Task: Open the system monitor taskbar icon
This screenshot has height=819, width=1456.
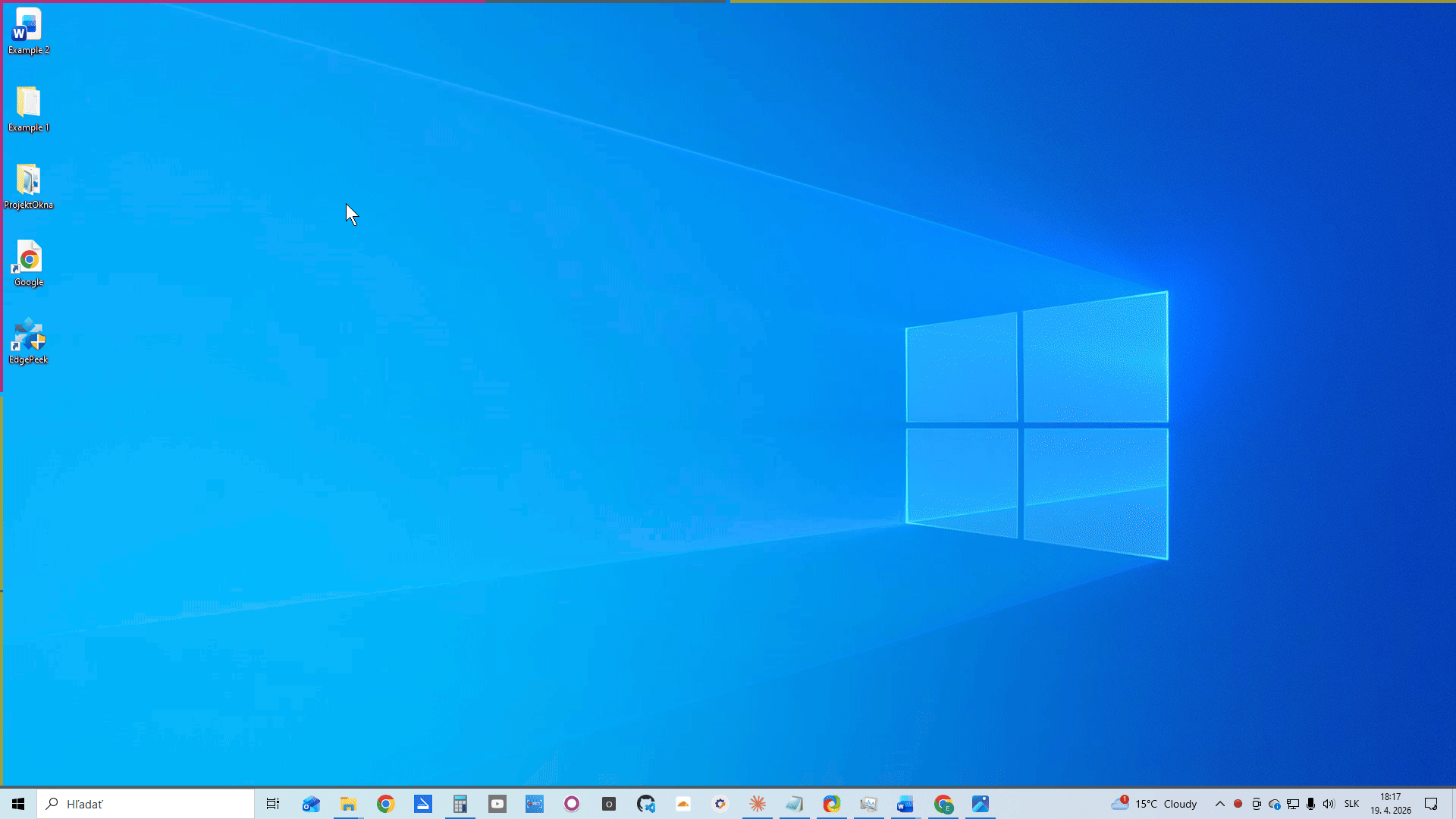Action: pyautogui.click(x=868, y=804)
